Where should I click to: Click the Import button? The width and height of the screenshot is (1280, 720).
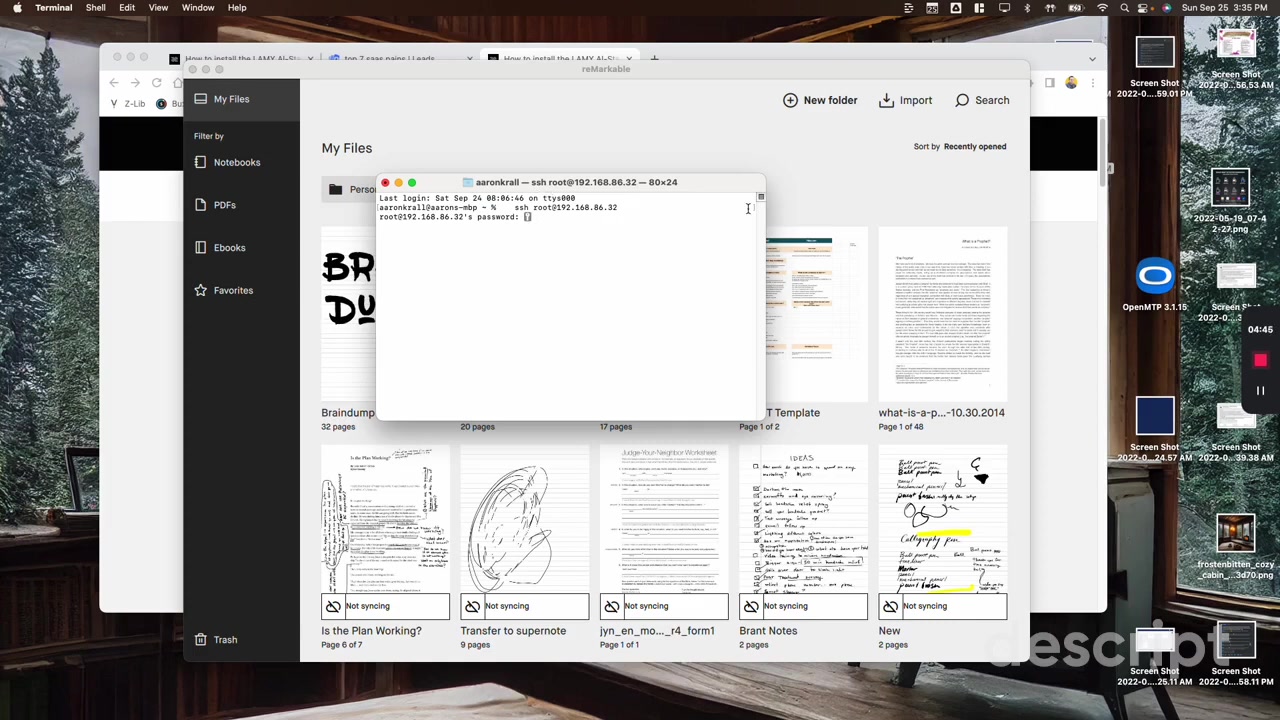coord(906,100)
